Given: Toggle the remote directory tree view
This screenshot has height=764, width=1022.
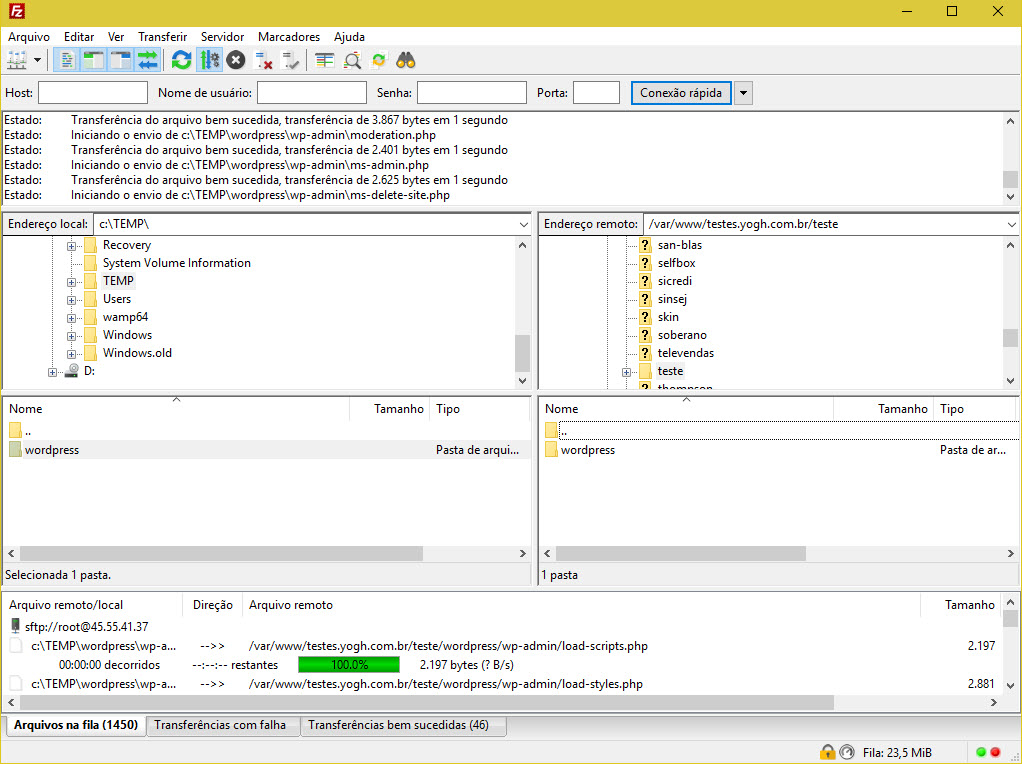Looking at the screenshot, I should [x=121, y=61].
